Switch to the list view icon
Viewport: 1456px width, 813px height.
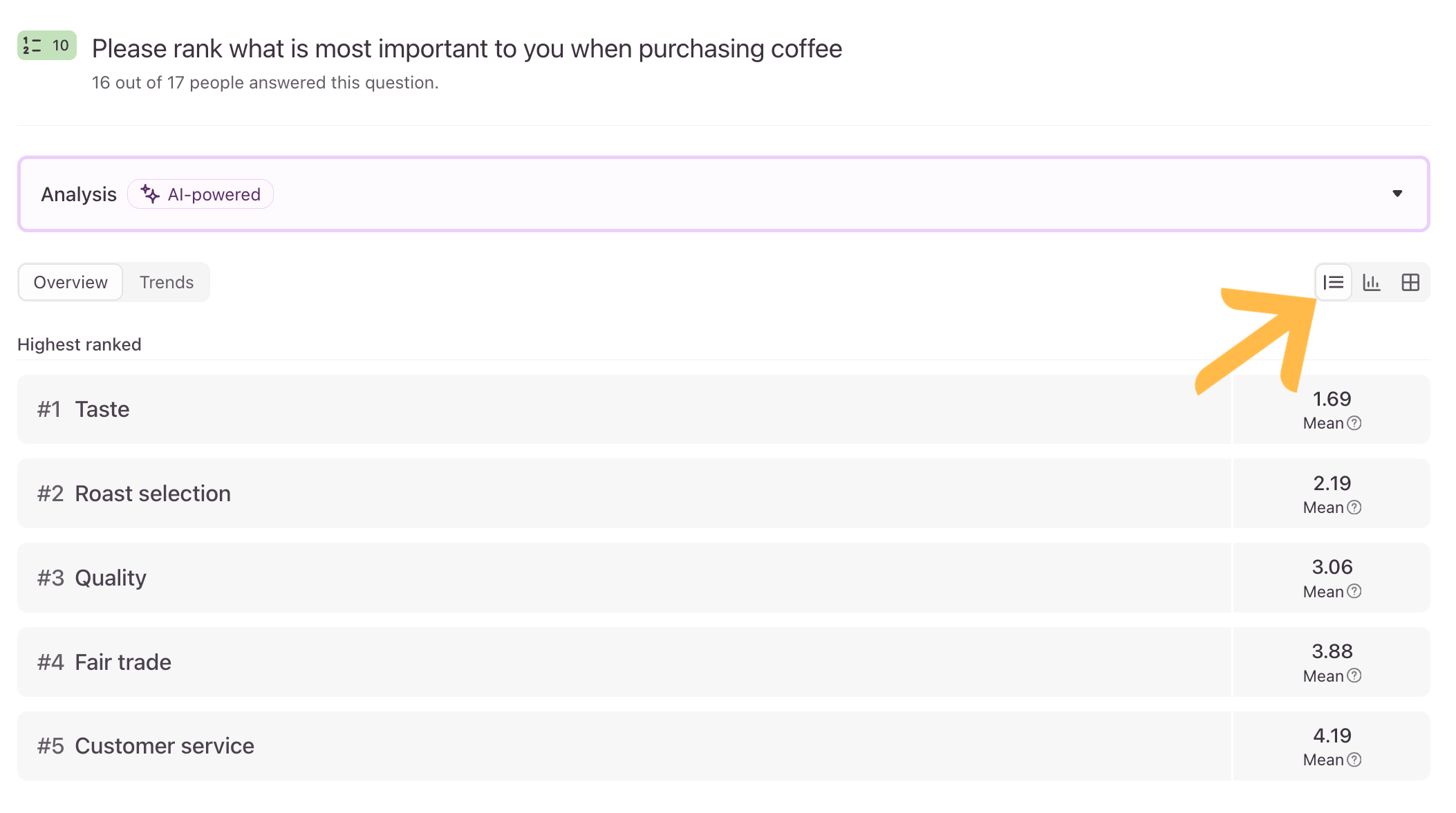point(1333,282)
